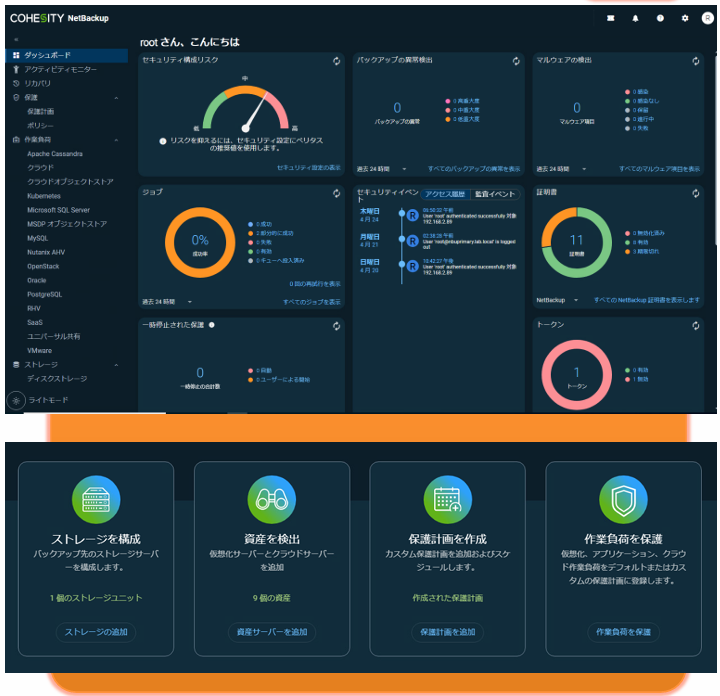Open すべてのマルウェア項目を表示 link
Screen dimensions: 720x696
(659, 169)
